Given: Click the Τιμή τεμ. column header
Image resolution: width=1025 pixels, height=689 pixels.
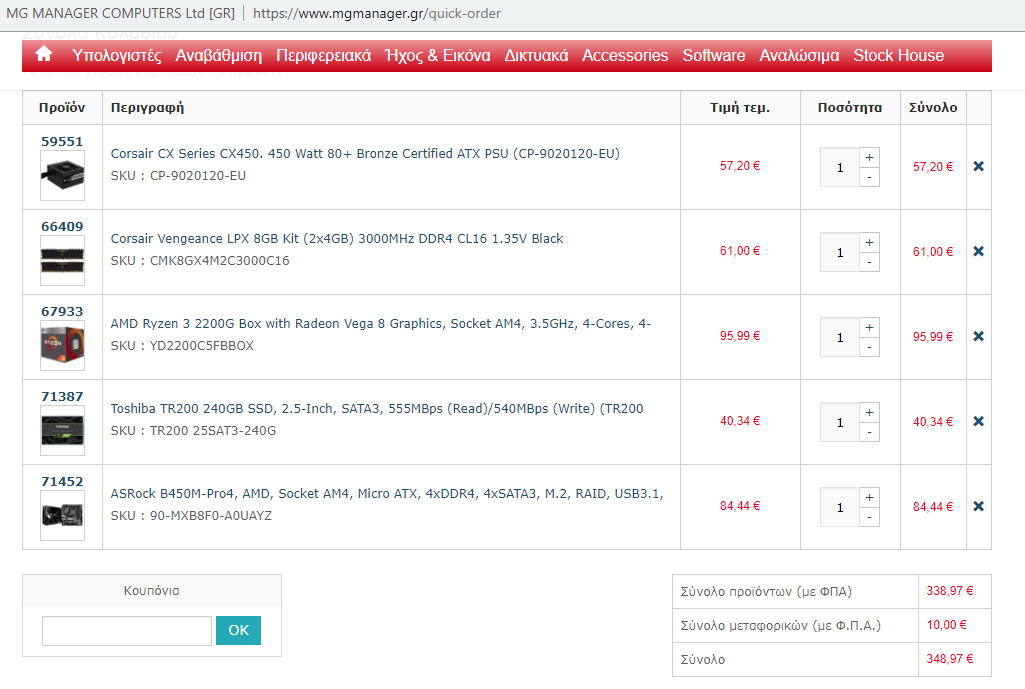Looking at the screenshot, I should 740,108.
